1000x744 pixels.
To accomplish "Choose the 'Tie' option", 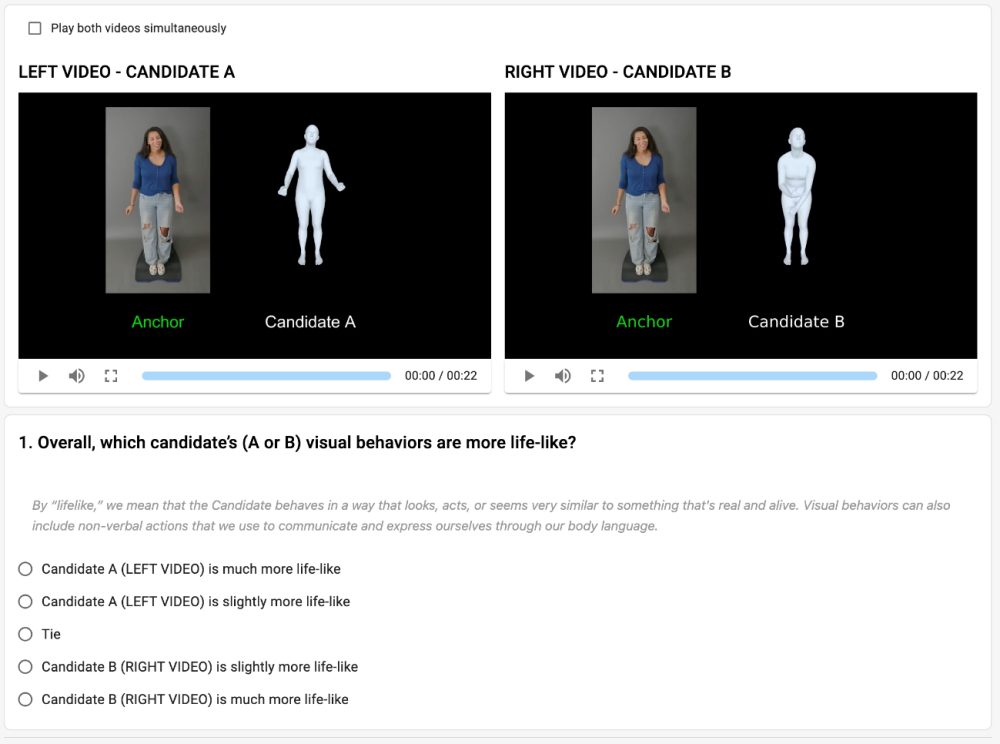I will point(26,634).
